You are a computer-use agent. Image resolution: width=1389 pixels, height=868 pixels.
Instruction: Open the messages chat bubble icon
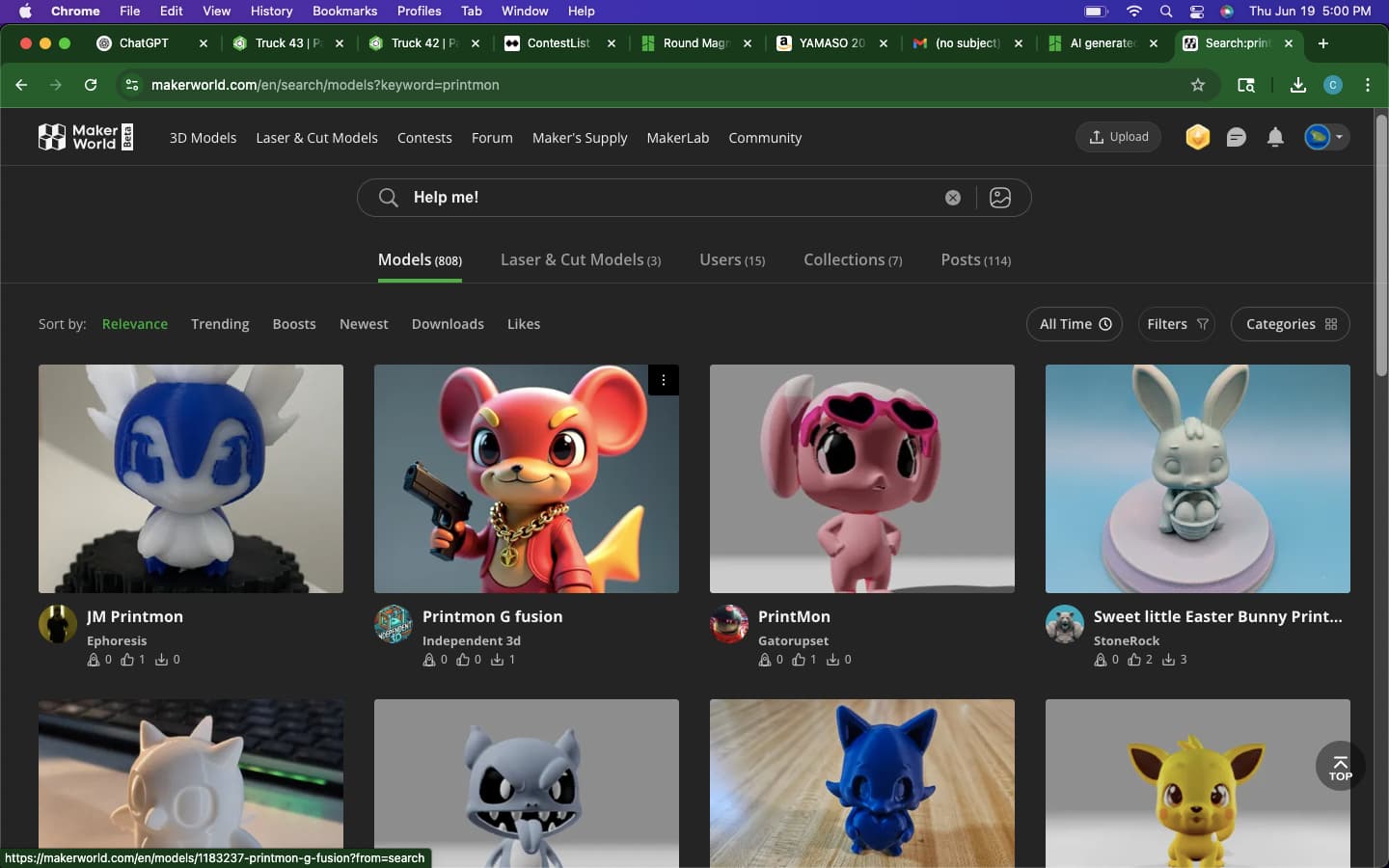pyautogui.click(x=1237, y=137)
